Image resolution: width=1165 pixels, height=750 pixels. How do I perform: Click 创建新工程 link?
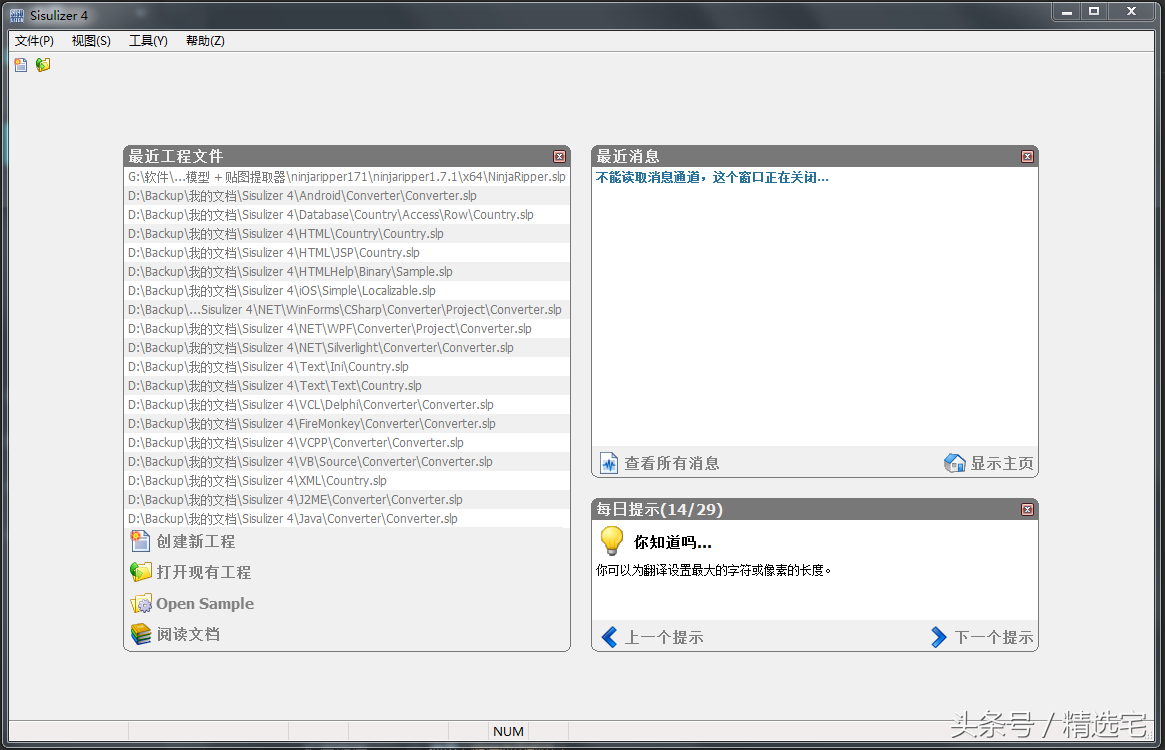coord(195,541)
